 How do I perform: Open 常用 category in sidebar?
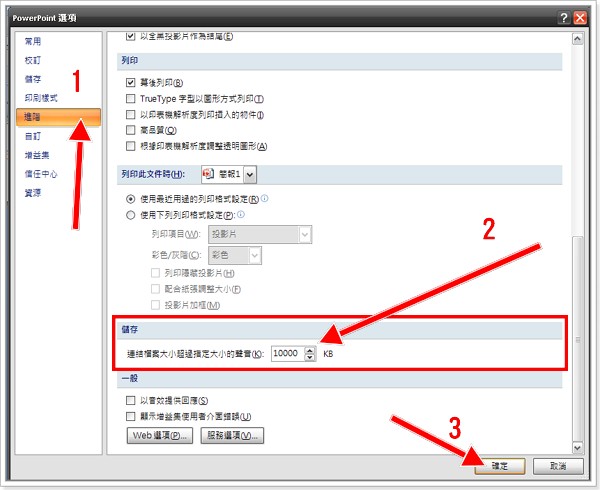click(33, 41)
